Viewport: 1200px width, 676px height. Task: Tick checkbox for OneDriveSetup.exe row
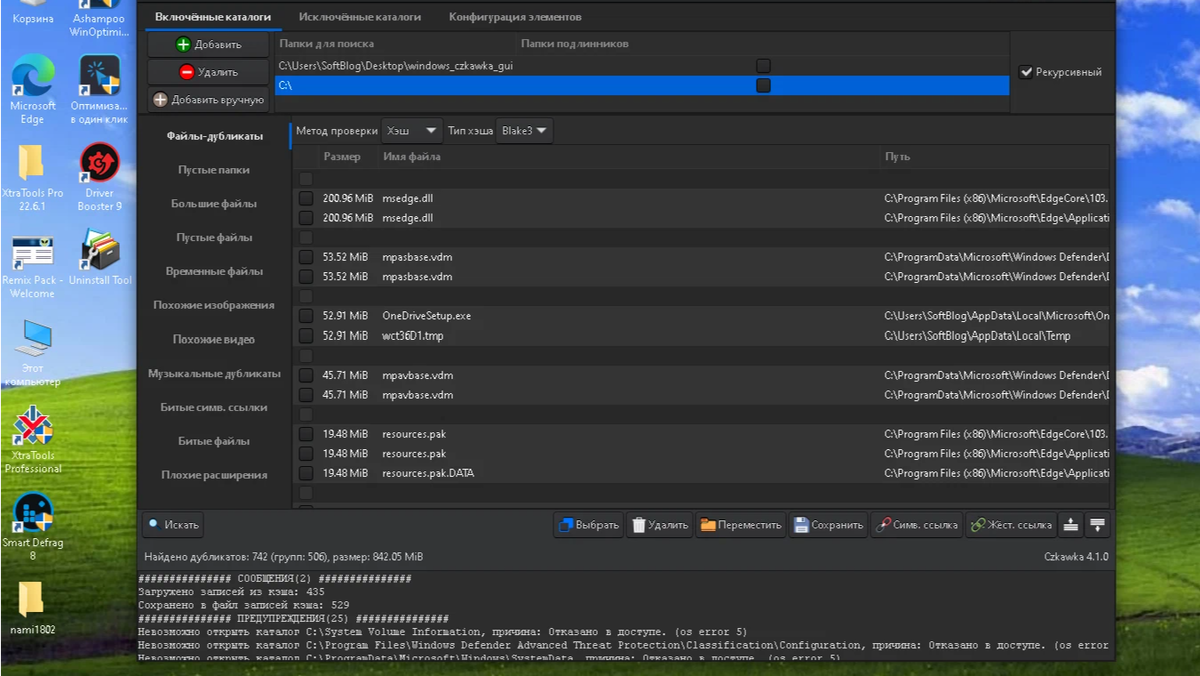(x=306, y=316)
